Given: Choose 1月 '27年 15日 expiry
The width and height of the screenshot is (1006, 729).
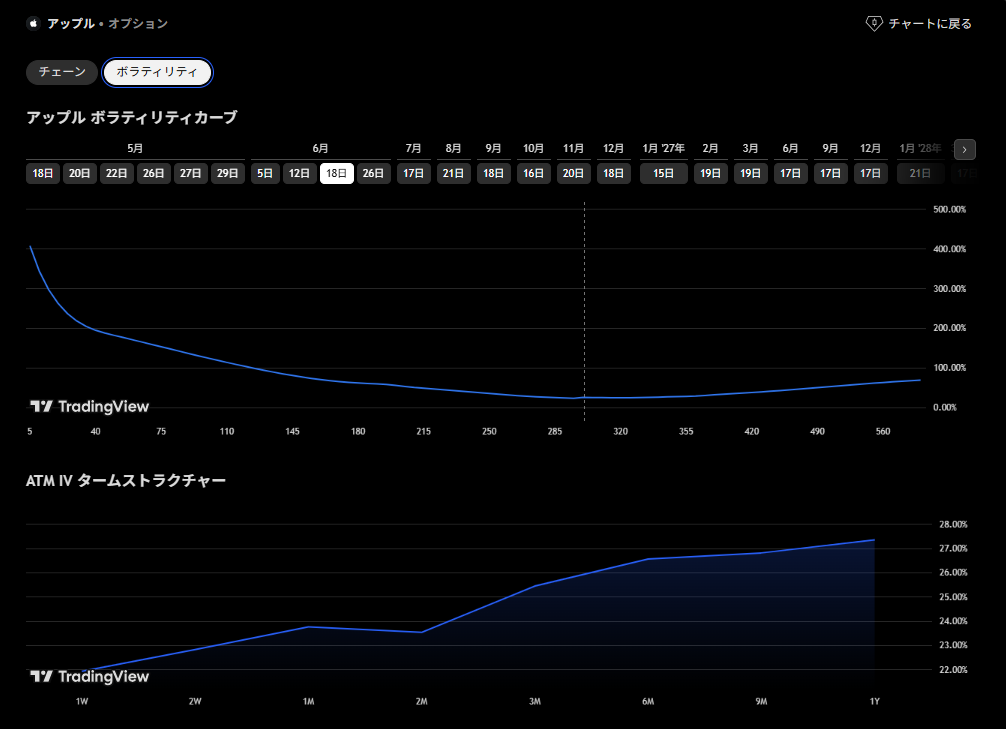Looking at the screenshot, I should 663,173.
